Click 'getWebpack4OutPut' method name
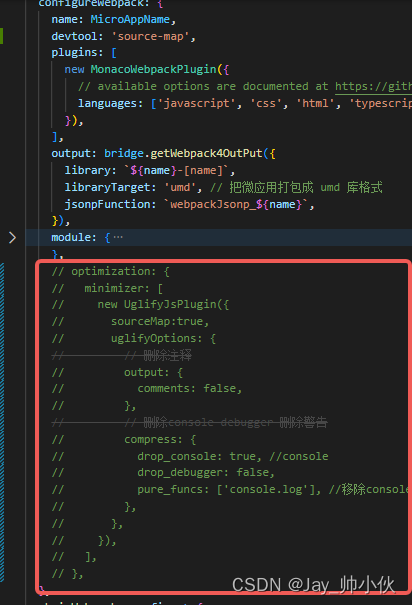This screenshot has width=412, height=605. coord(206,154)
